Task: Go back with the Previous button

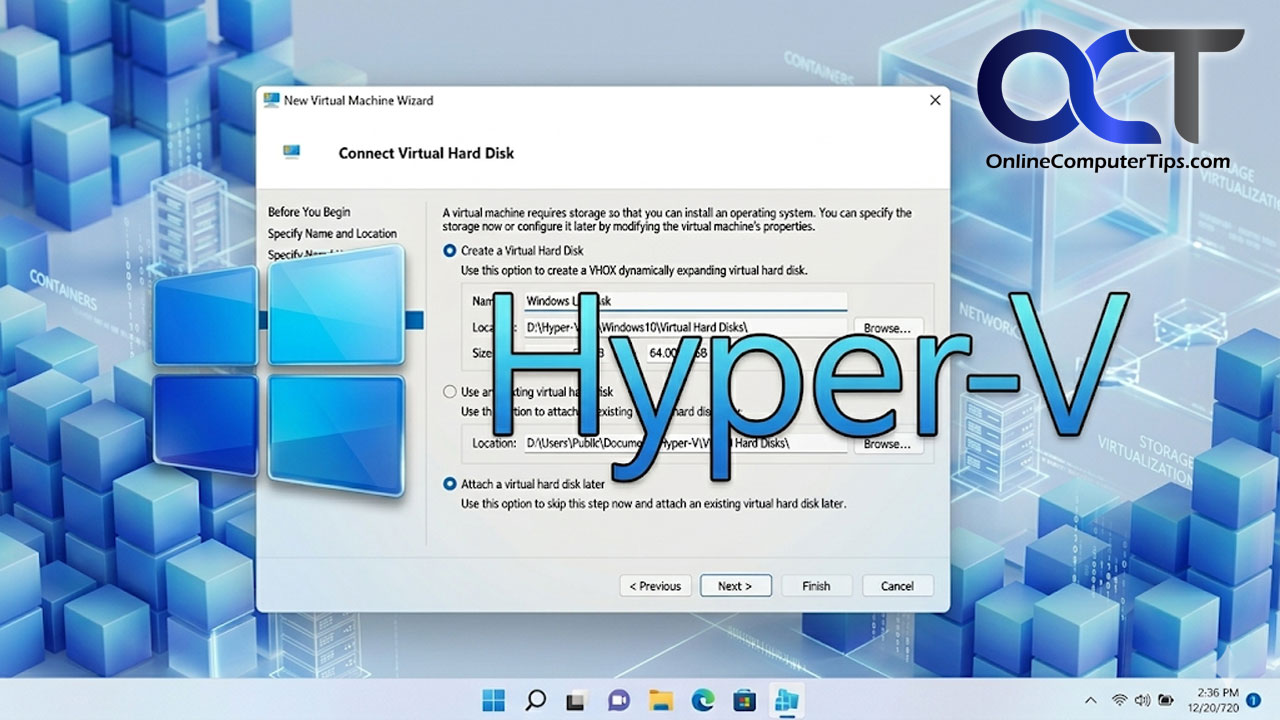Action: 656,586
